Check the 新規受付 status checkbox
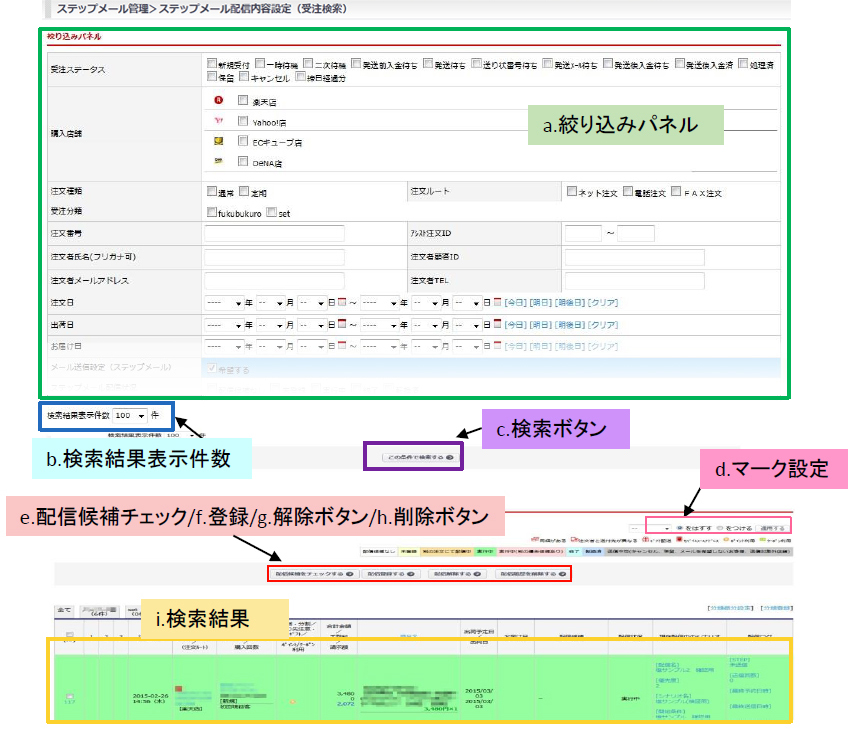857x732 pixels. 212,63
